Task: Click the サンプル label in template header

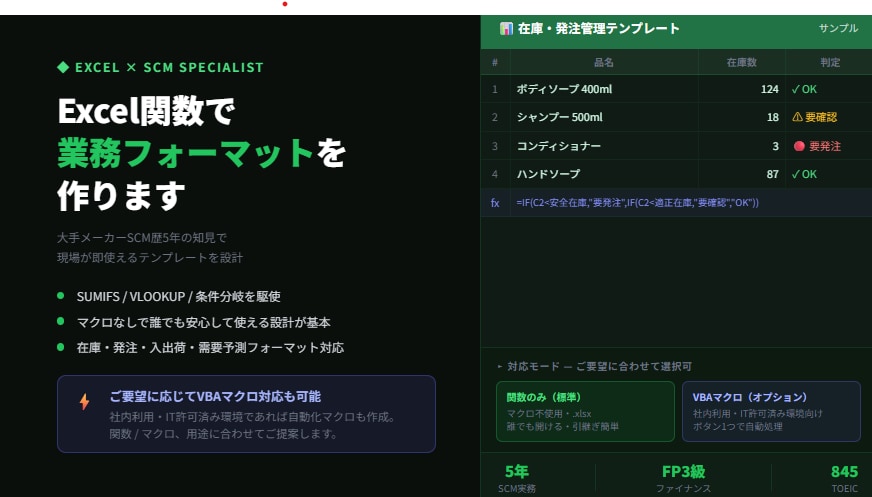Action: click(x=838, y=28)
